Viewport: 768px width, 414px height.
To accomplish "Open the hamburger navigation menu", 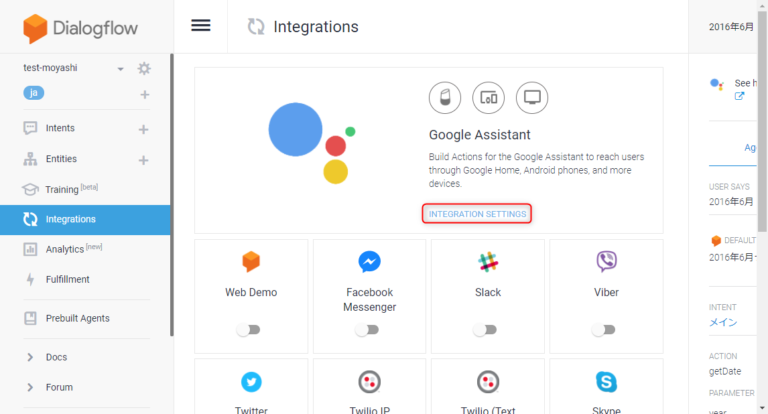I will (x=201, y=25).
